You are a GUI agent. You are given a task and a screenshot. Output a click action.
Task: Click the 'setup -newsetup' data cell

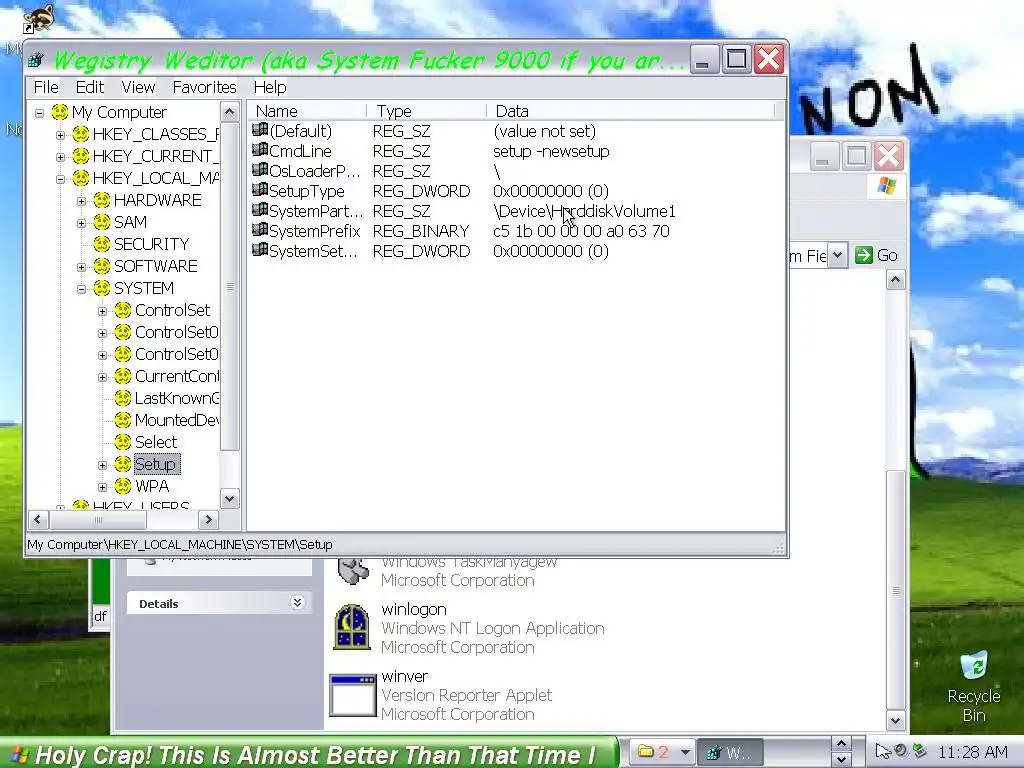pyautogui.click(x=551, y=152)
